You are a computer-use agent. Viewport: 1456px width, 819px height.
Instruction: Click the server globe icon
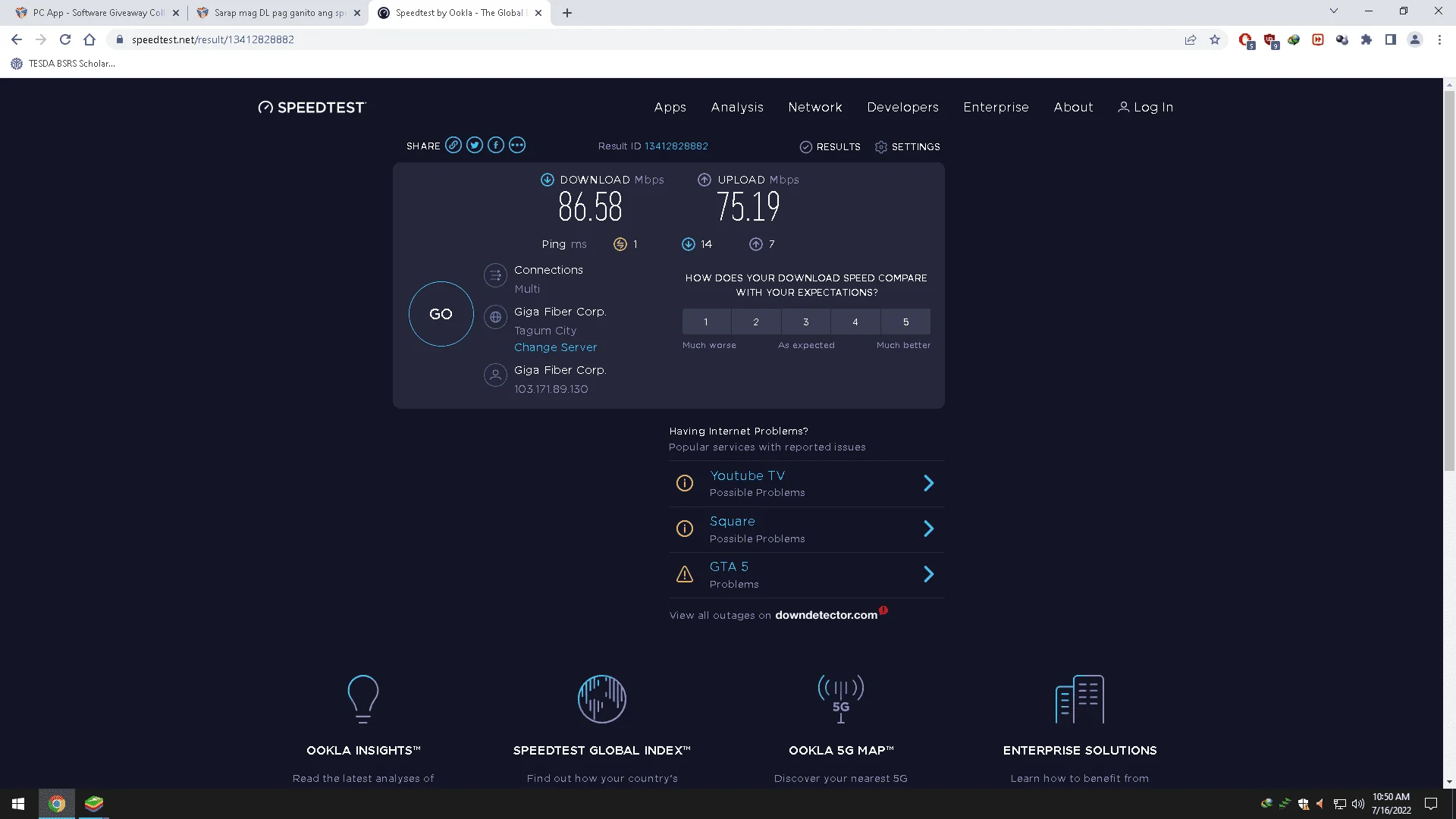(x=495, y=317)
